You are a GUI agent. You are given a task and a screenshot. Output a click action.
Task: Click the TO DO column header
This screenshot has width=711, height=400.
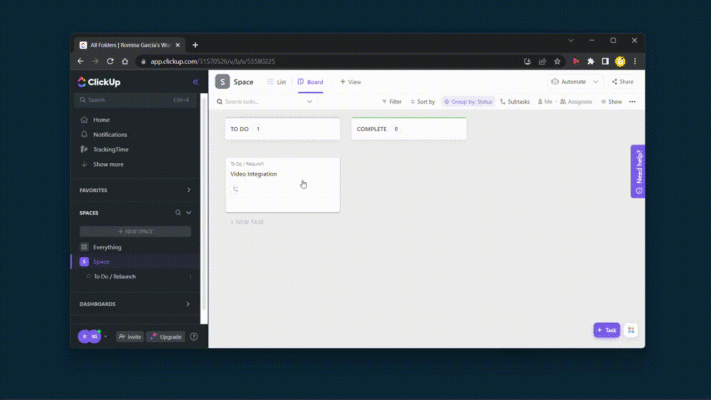(x=282, y=129)
